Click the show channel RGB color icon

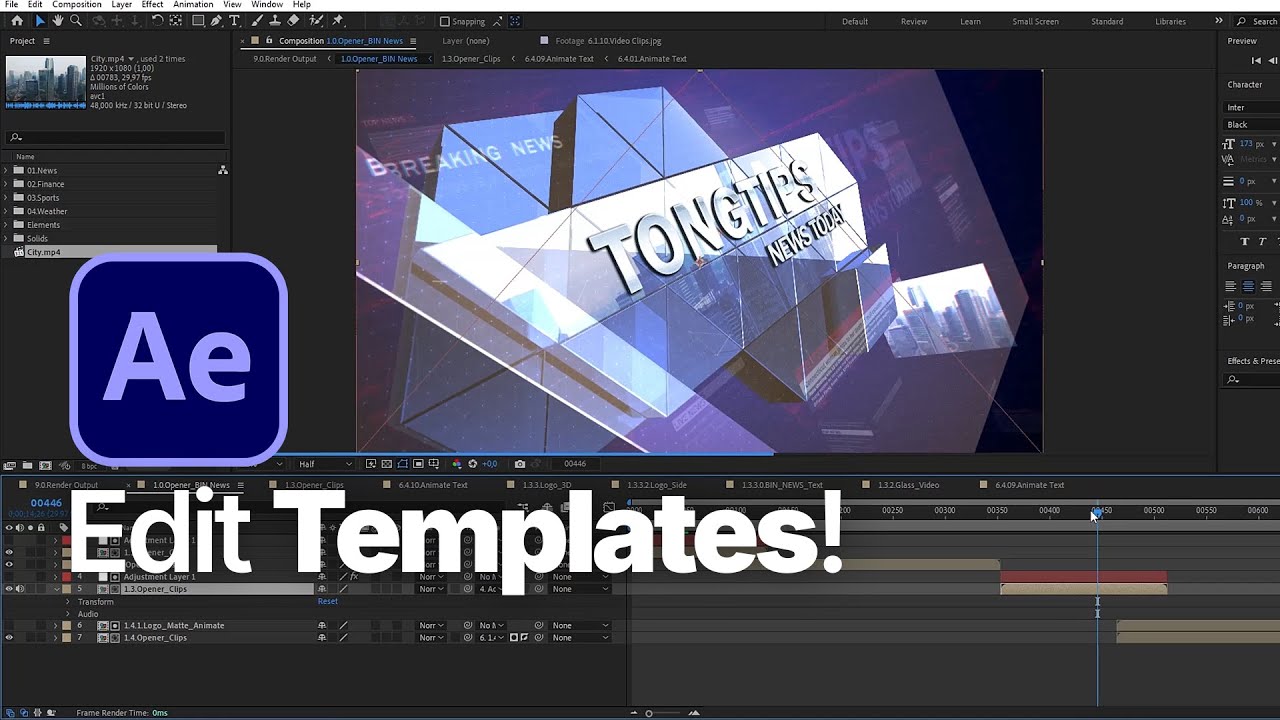pos(457,464)
